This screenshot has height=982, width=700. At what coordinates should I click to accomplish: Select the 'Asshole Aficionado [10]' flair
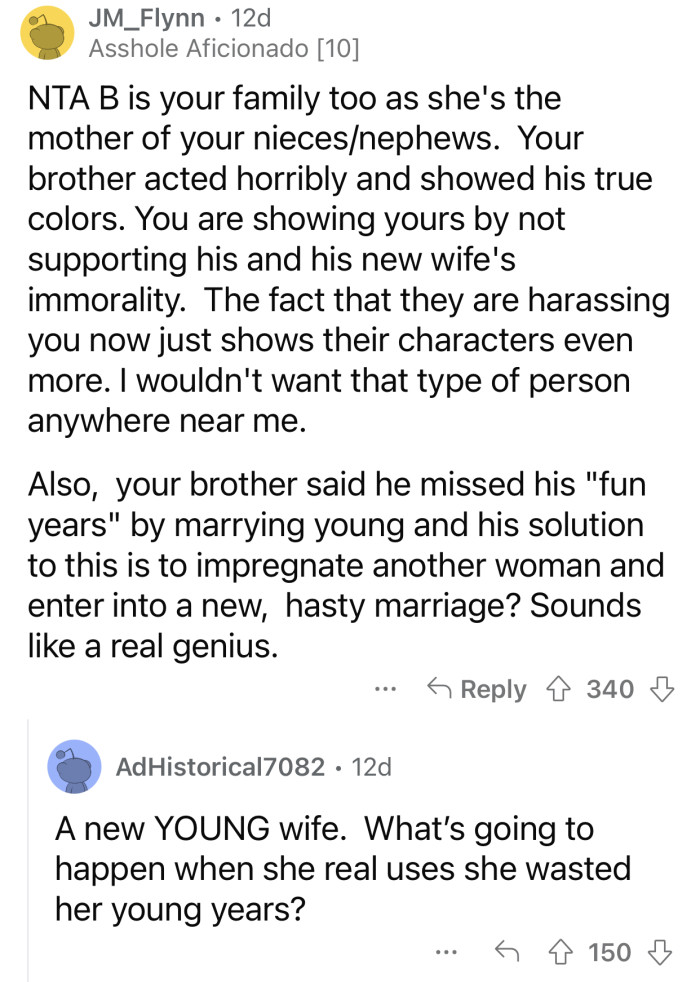point(224,45)
